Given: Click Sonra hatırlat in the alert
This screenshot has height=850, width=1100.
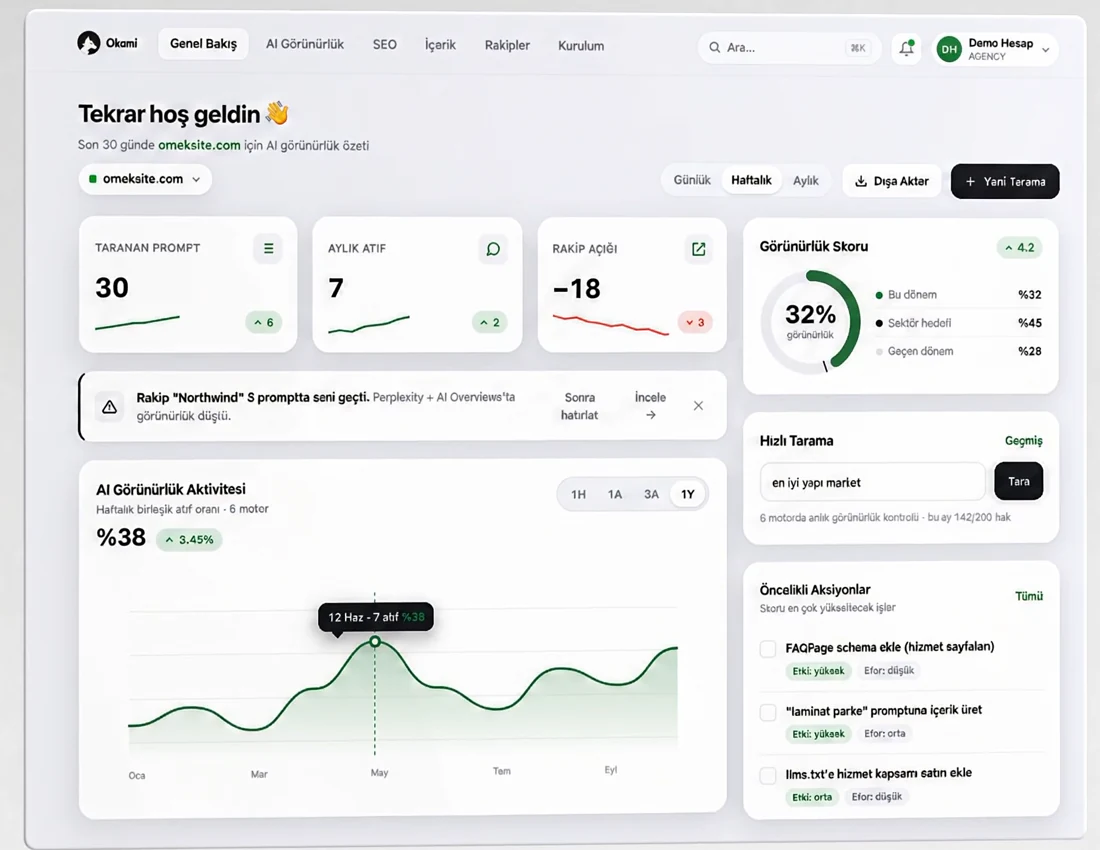Looking at the screenshot, I should click(579, 406).
